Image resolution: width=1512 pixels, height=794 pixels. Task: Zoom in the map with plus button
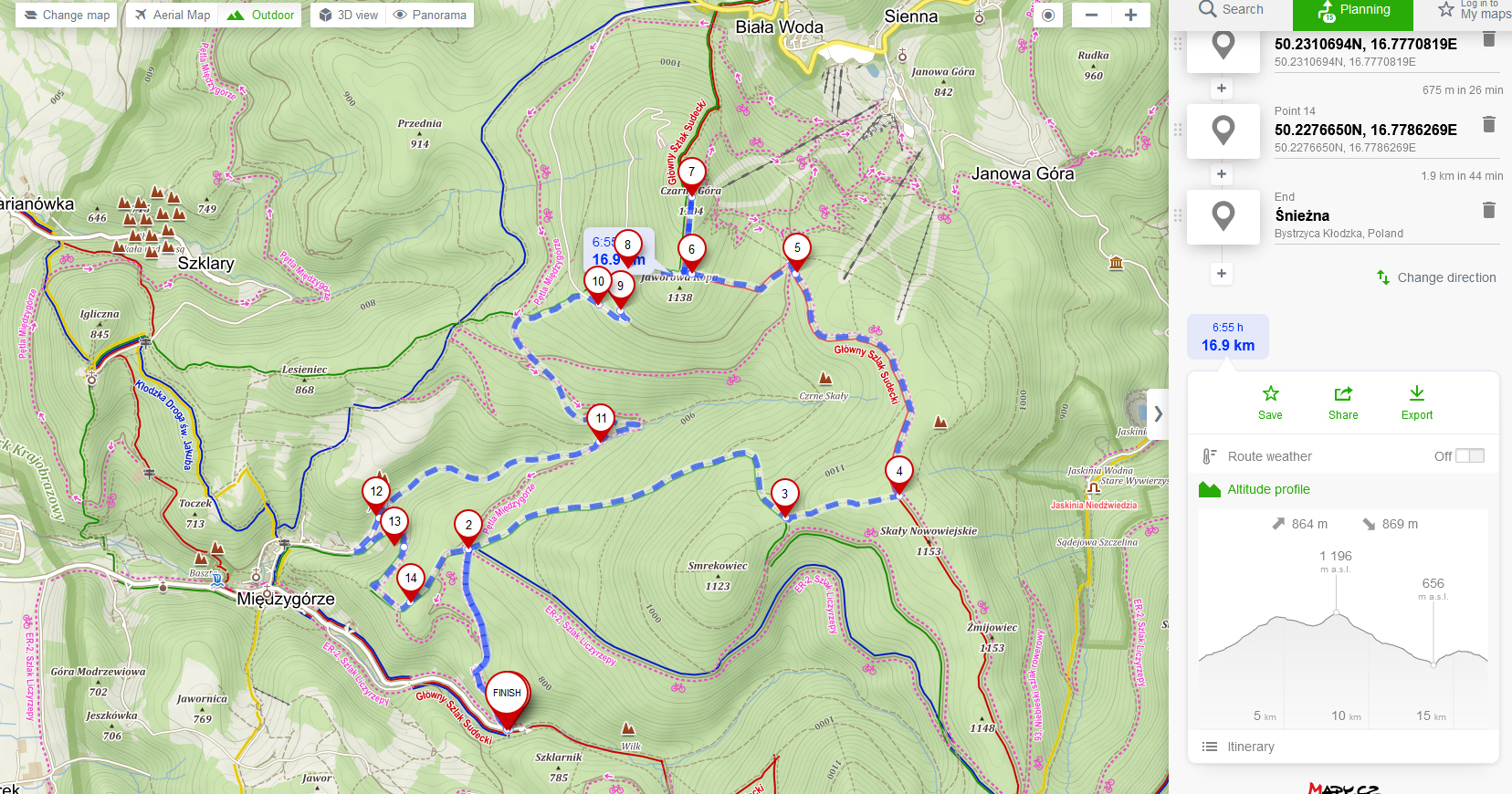[x=1130, y=16]
